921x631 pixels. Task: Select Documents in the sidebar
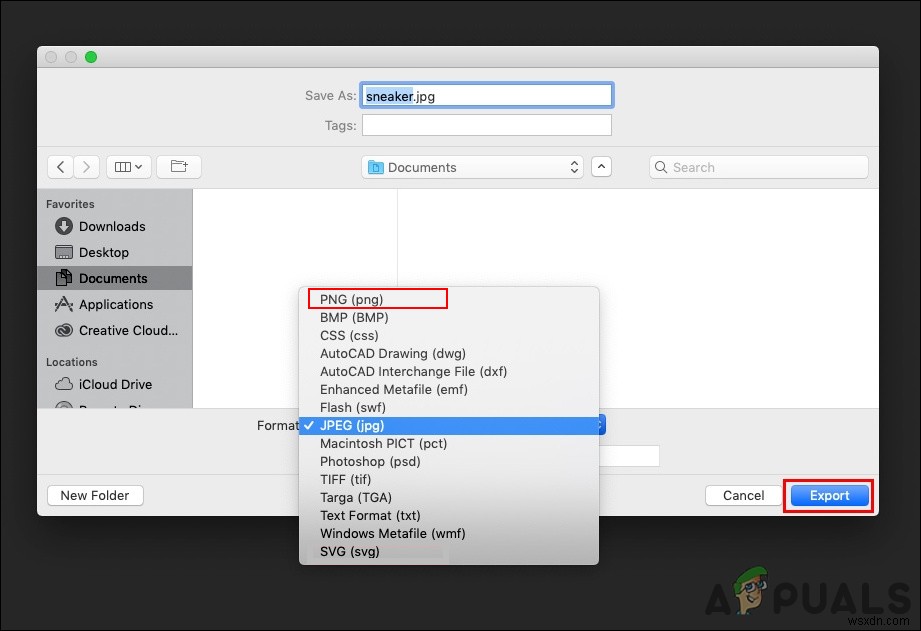(115, 278)
